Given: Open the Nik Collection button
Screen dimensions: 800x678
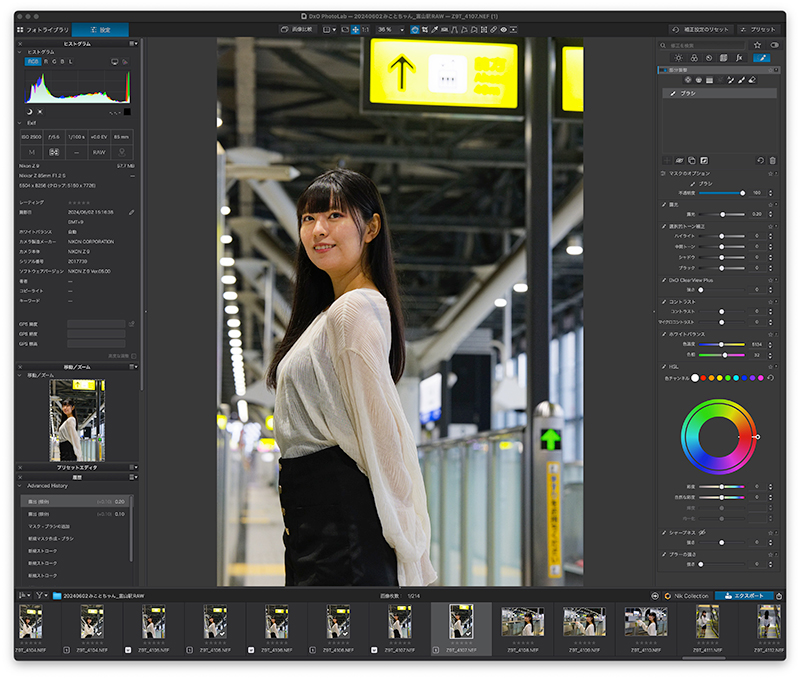Looking at the screenshot, I should pyautogui.click(x=686, y=595).
